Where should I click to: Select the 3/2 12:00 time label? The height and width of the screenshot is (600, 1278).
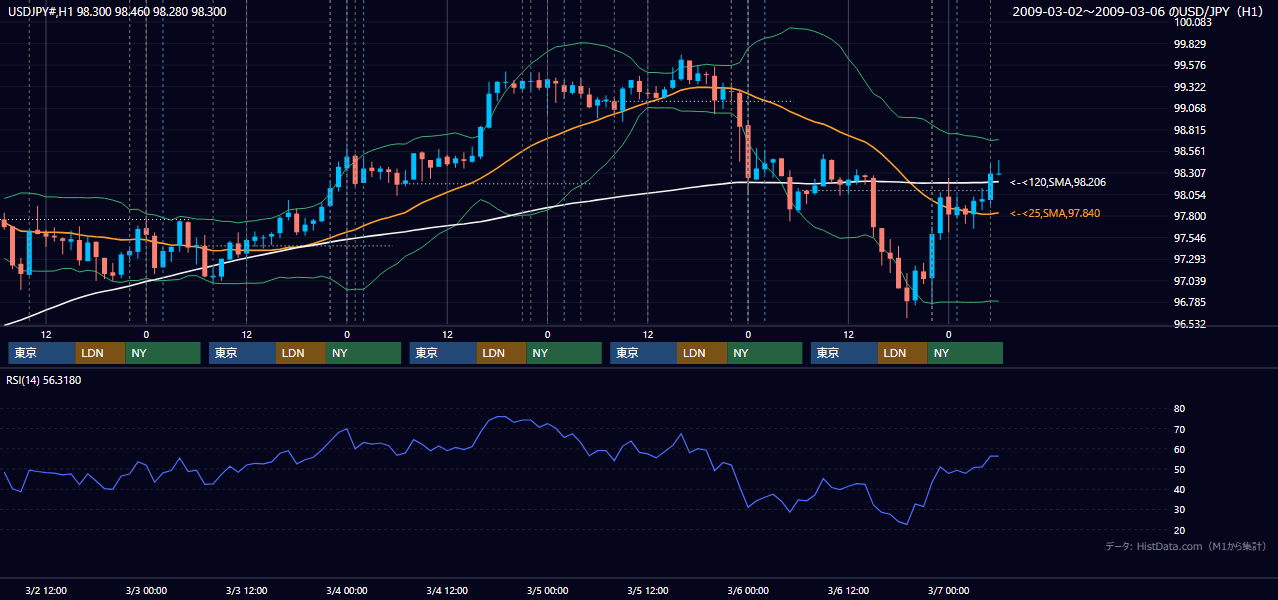(x=46, y=591)
